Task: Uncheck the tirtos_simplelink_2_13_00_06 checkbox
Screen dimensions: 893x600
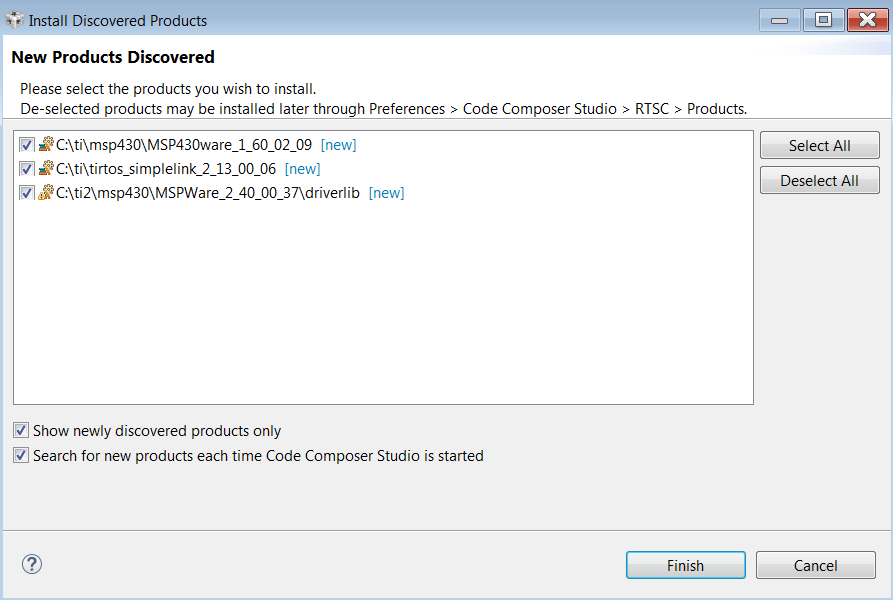Action: pos(26,169)
